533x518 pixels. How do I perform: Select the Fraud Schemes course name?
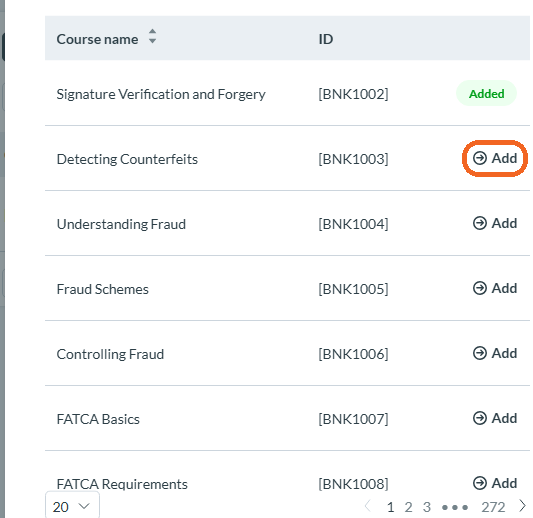(102, 289)
